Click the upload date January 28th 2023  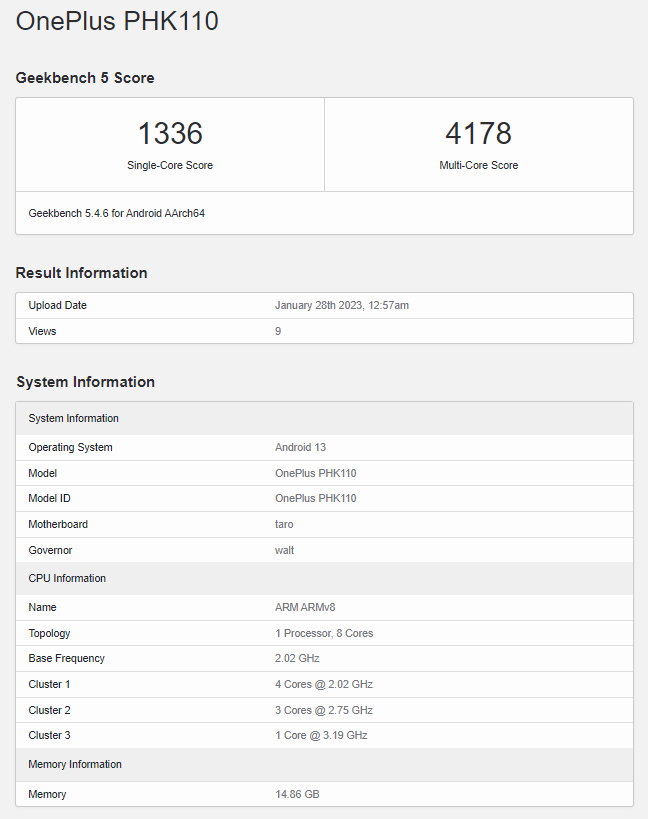click(x=341, y=305)
